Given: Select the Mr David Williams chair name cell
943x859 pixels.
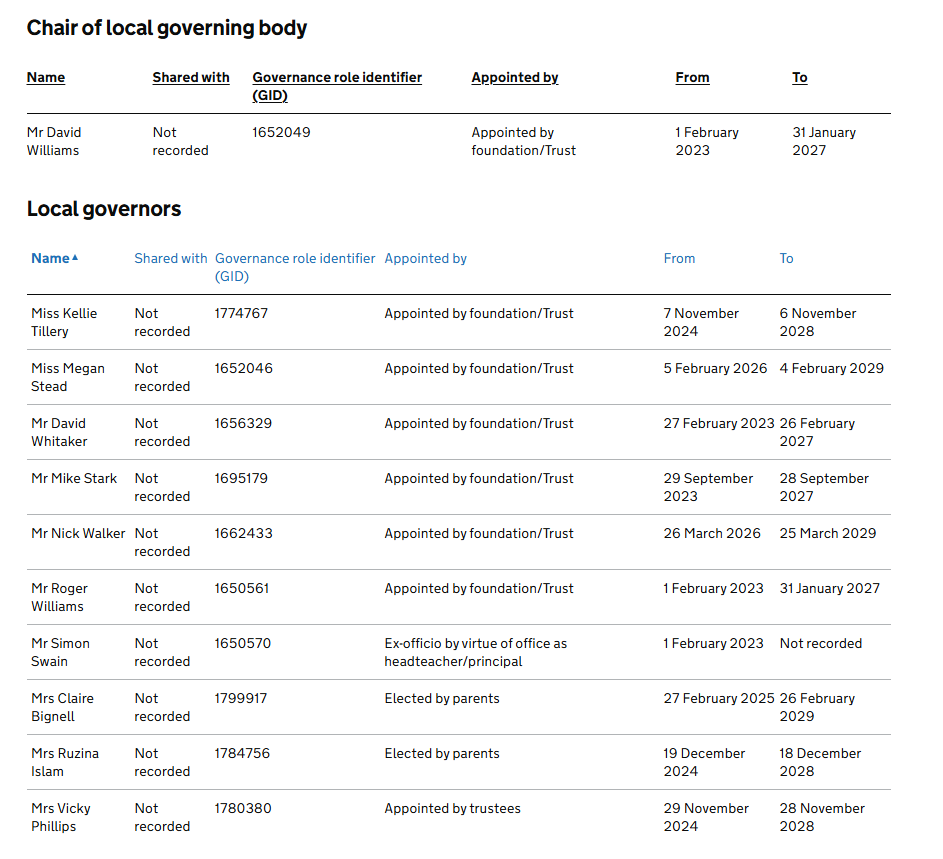Looking at the screenshot, I should tap(54, 141).
